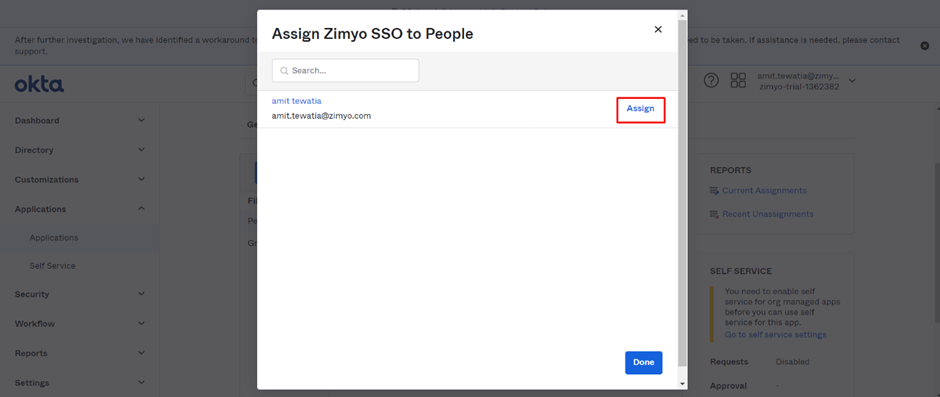This screenshot has height=397, width=940.
Task: Click the Current Assignments report icon
Action: pos(714,191)
